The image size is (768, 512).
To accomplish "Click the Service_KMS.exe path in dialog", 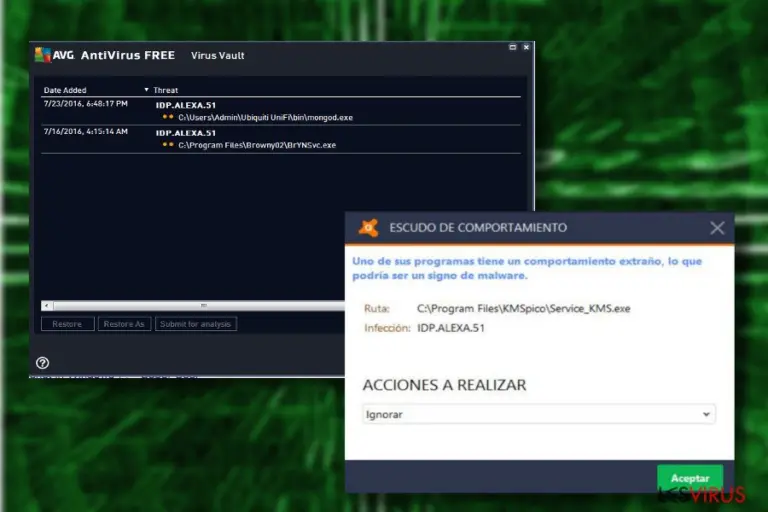I will coord(524,309).
